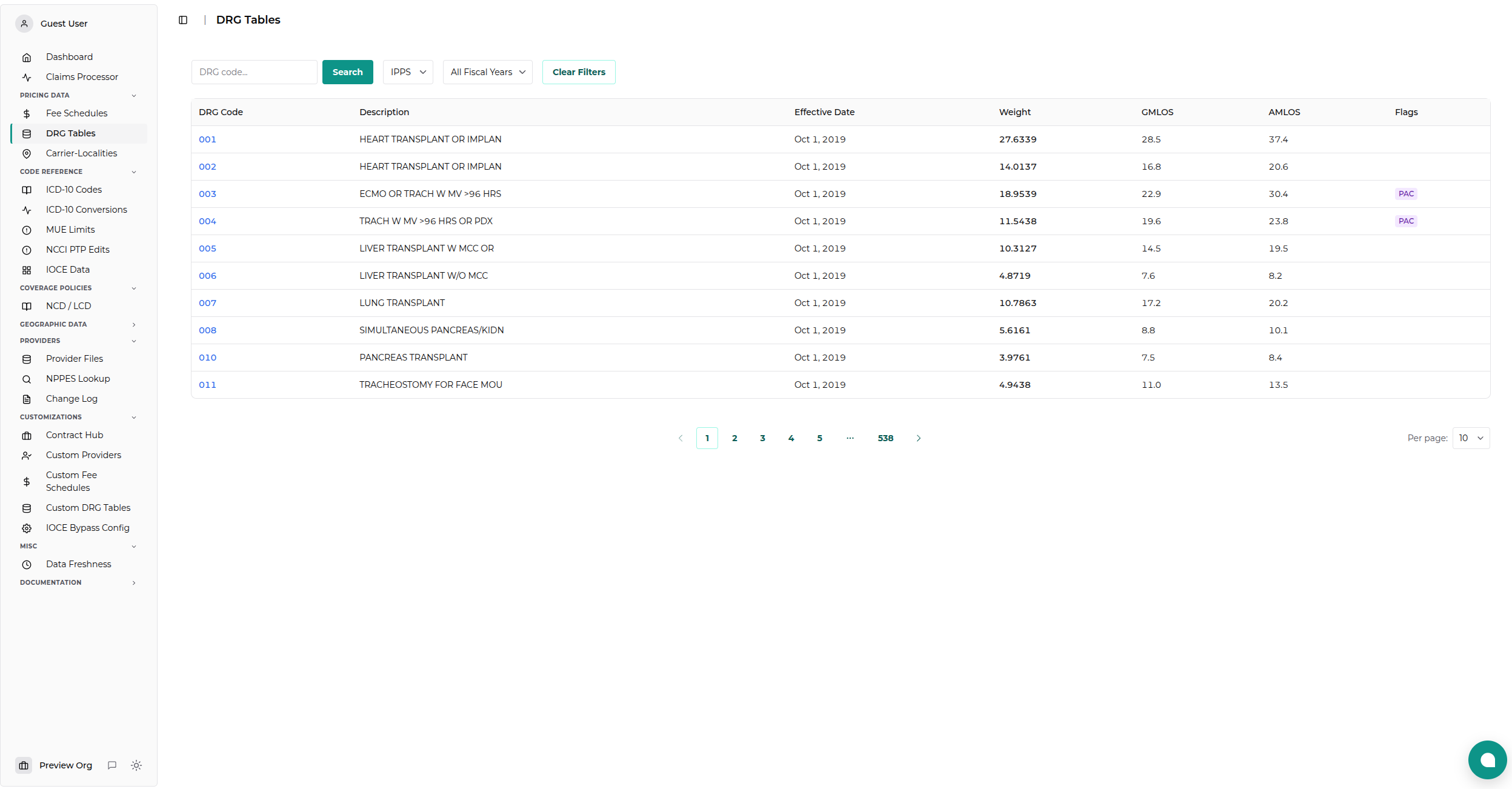Screen dimensions: 1512x789
Task: Click the ICD-10 Conversions pulse icon
Action: [x=27, y=210]
